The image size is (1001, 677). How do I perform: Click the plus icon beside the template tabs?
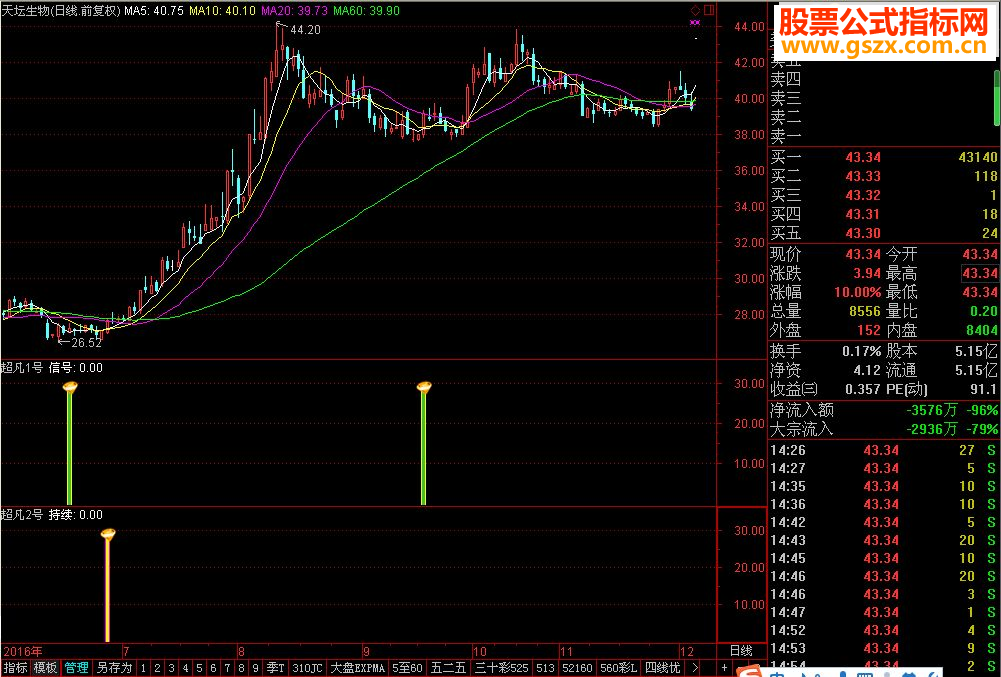point(725,668)
